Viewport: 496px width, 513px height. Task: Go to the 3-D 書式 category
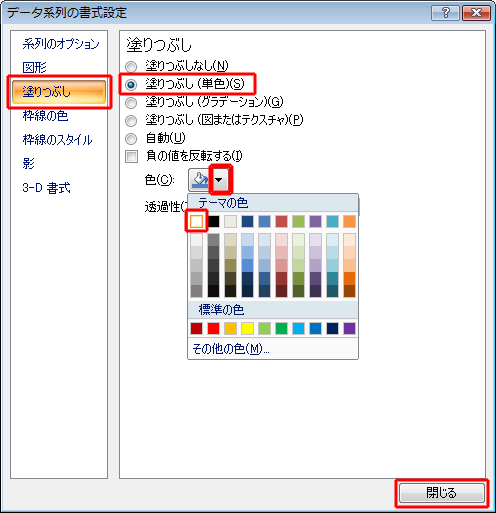click(46, 188)
